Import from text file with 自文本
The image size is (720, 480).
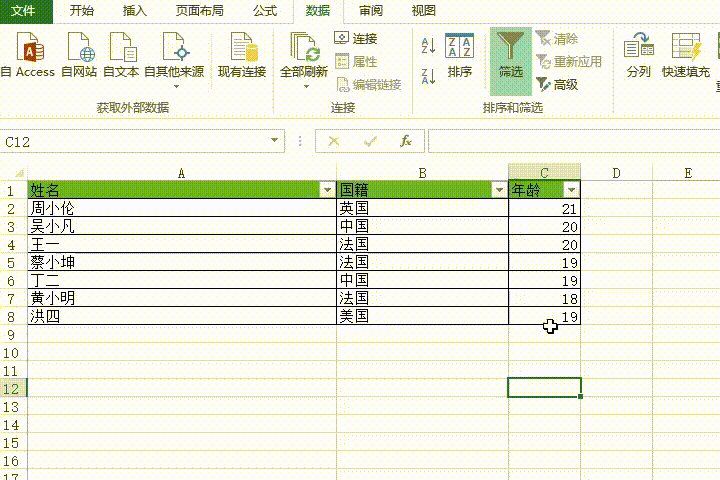[x=121, y=55]
